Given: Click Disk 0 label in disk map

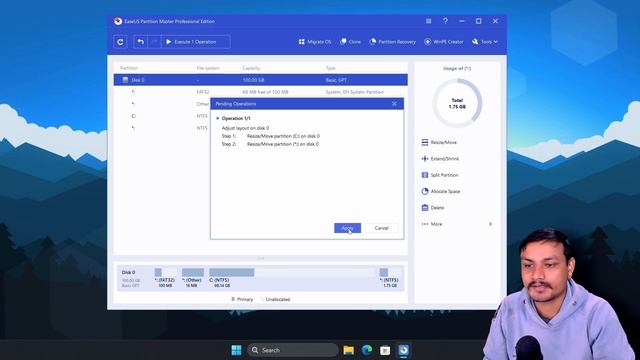Looking at the screenshot, I should [x=129, y=272].
